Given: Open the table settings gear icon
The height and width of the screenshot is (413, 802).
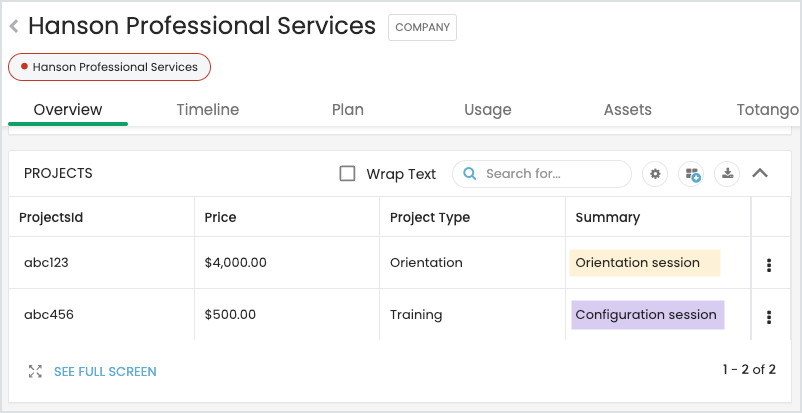Looking at the screenshot, I should (x=655, y=174).
